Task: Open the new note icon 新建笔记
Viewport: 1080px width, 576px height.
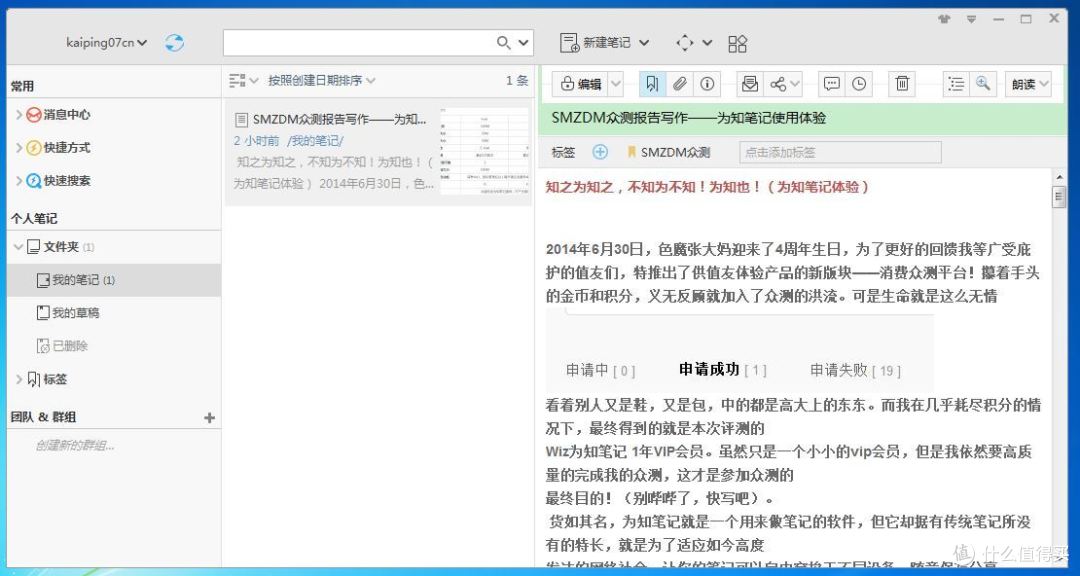Action: click(x=570, y=43)
